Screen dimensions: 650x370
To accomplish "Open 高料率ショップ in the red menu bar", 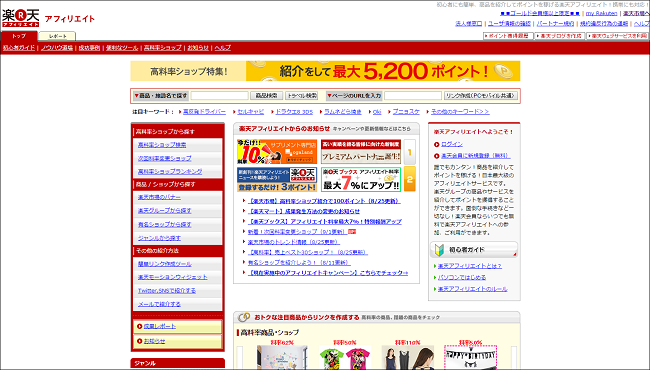I will (x=162, y=48).
